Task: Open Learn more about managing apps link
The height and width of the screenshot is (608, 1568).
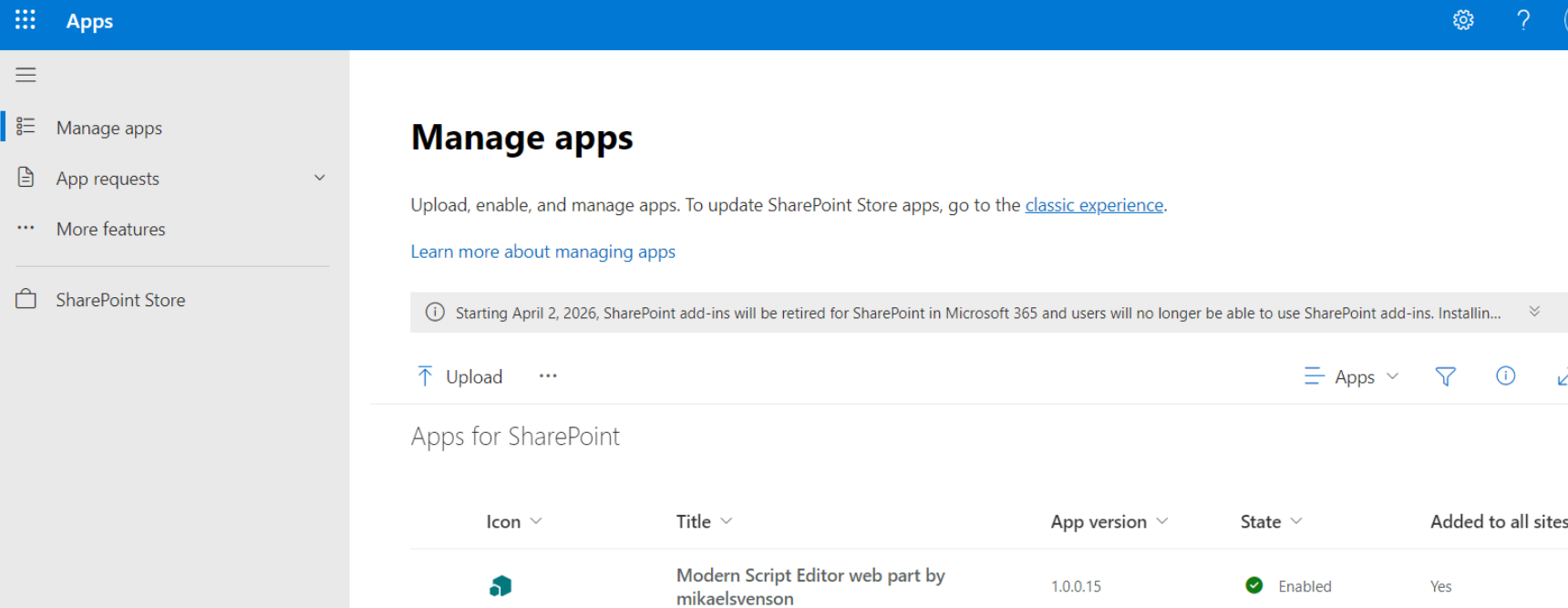Action: (x=543, y=252)
